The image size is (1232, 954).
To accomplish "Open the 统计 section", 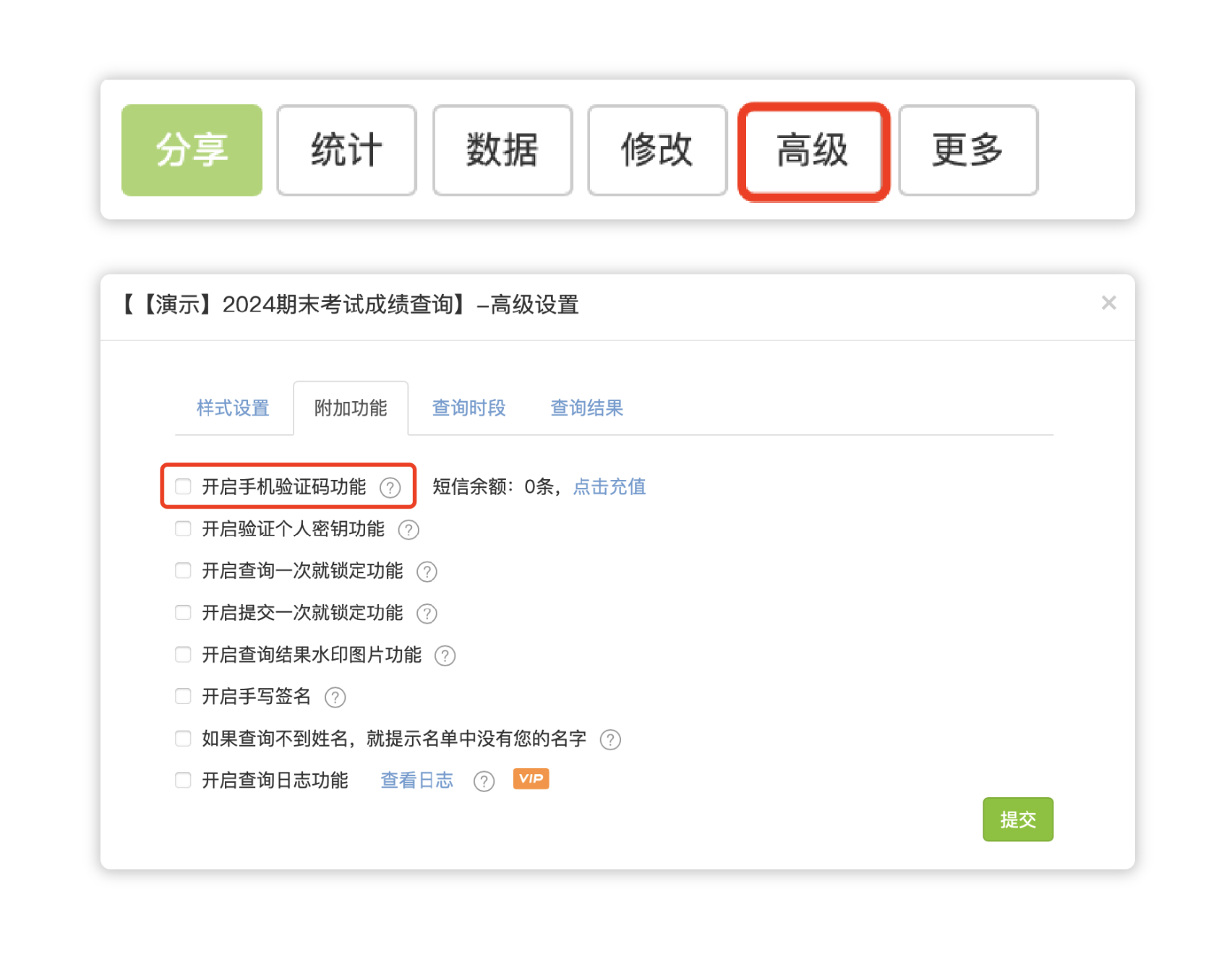I will point(346,150).
